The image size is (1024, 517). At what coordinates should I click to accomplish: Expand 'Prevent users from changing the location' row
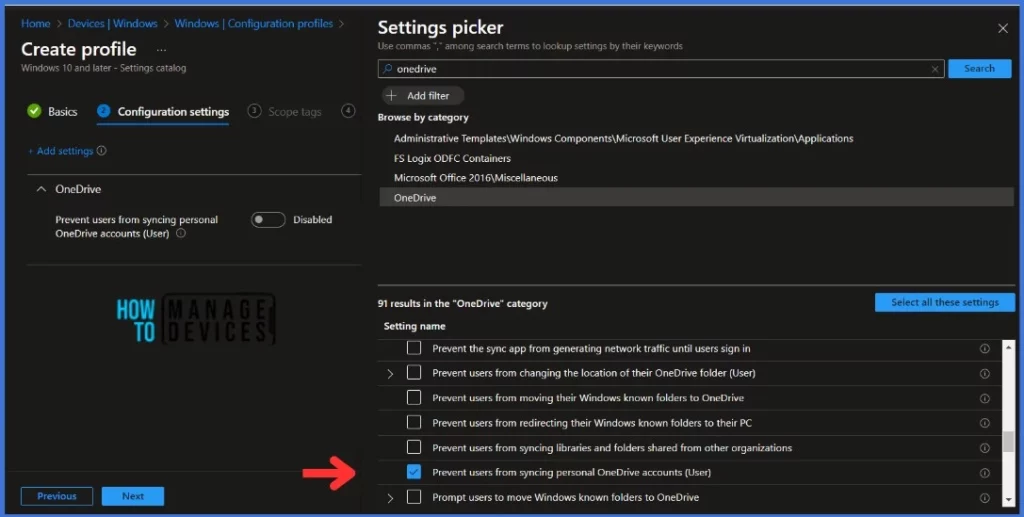pos(390,374)
